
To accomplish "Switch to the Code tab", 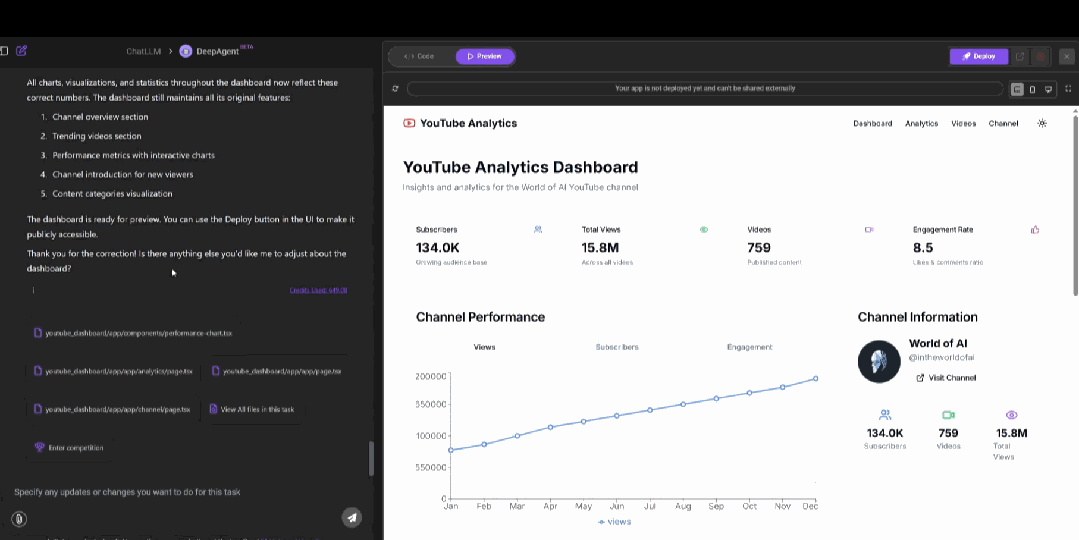I will pos(419,56).
